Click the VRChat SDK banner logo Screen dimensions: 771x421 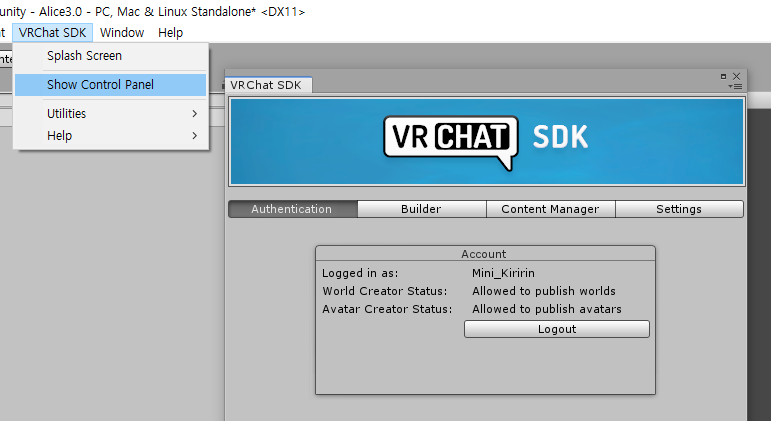pyautogui.click(x=487, y=142)
